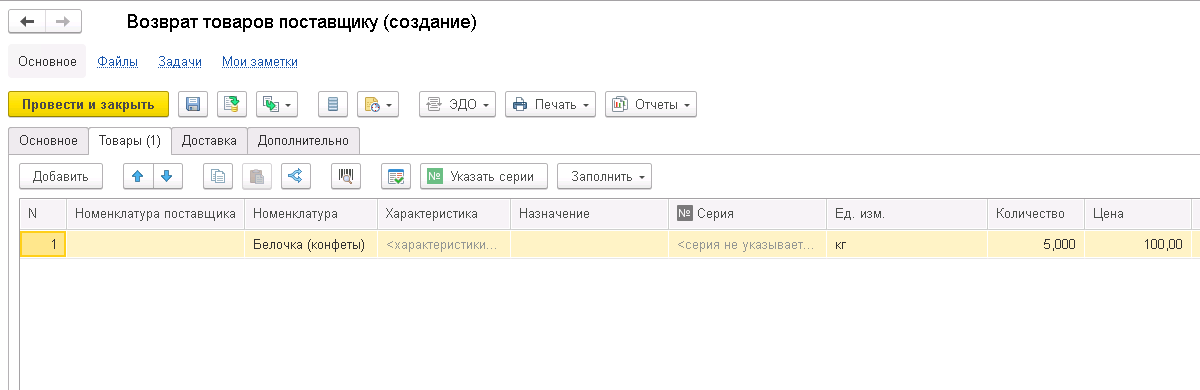Move row up with blue arrow
The height and width of the screenshot is (390, 1200).
(138, 176)
